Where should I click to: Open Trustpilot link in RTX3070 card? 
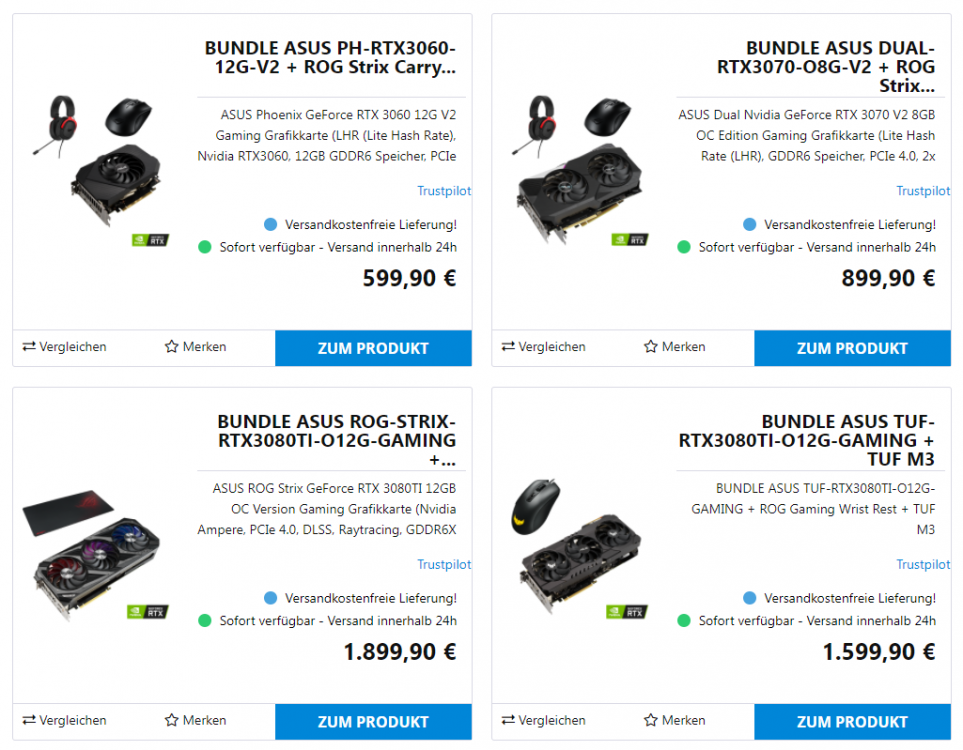click(x=922, y=191)
